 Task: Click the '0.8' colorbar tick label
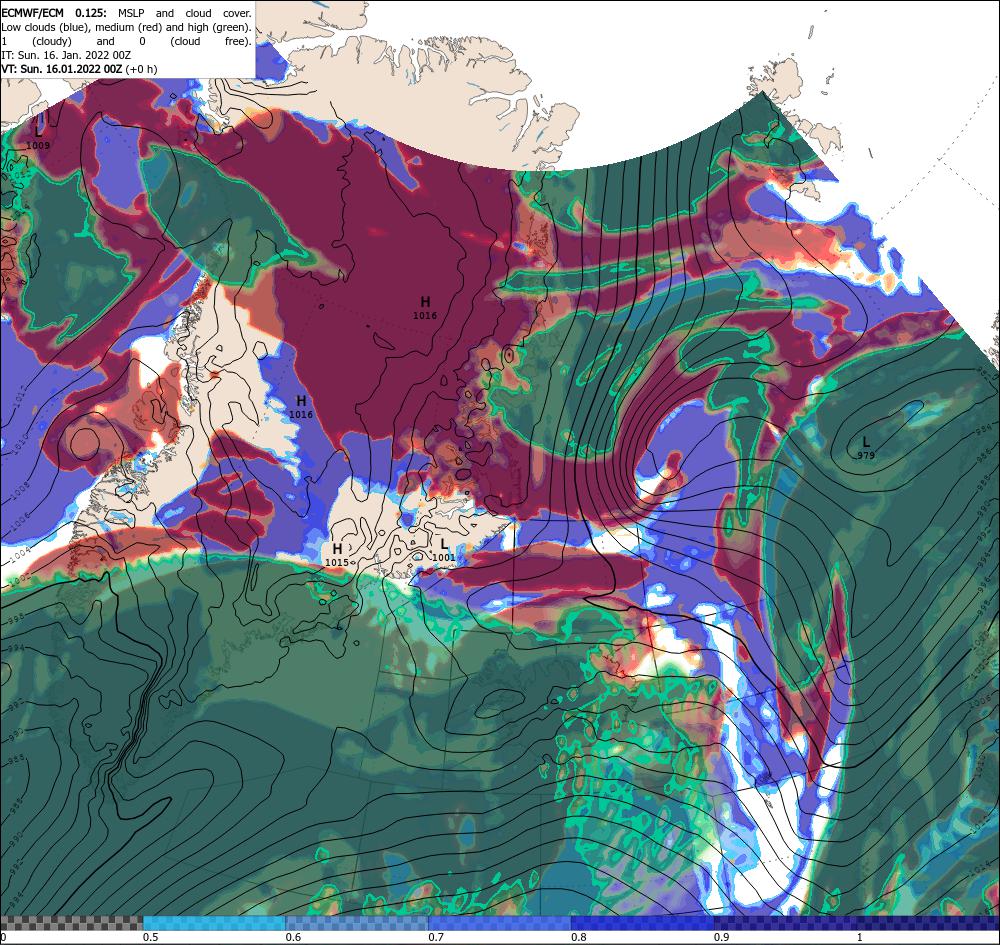[x=579, y=937]
